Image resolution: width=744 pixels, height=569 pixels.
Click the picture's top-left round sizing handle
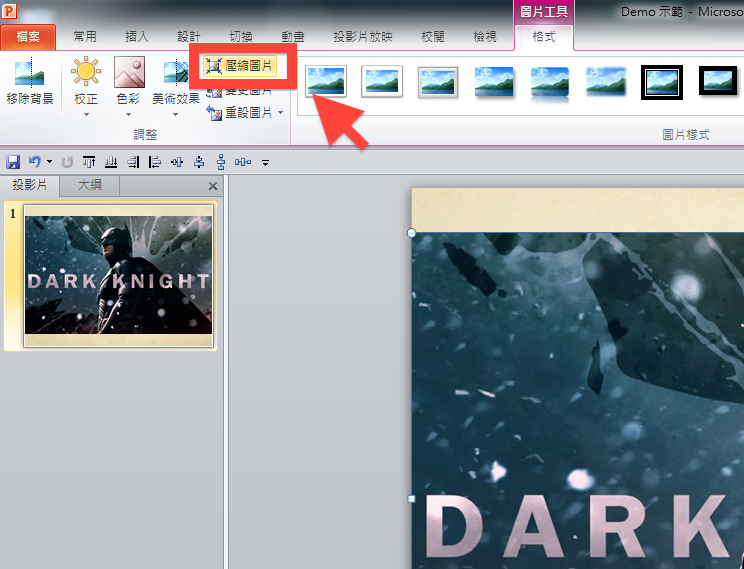click(411, 233)
